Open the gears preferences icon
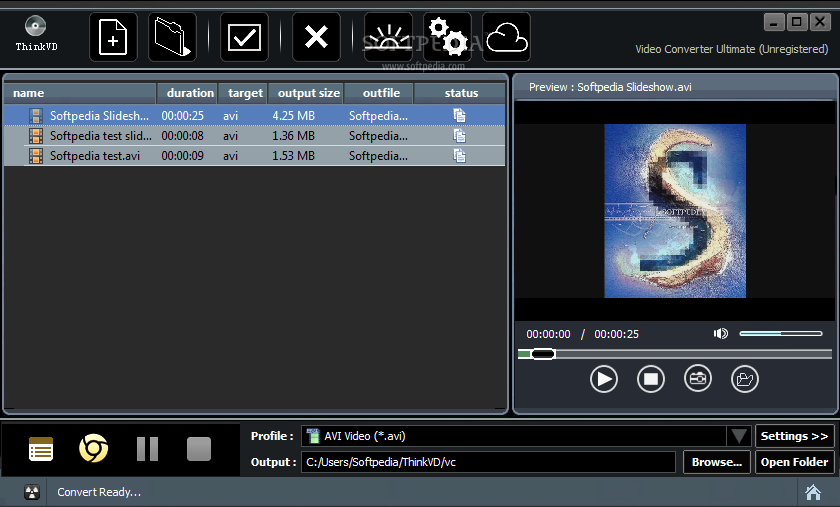Image resolution: width=840 pixels, height=507 pixels. tap(448, 37)
